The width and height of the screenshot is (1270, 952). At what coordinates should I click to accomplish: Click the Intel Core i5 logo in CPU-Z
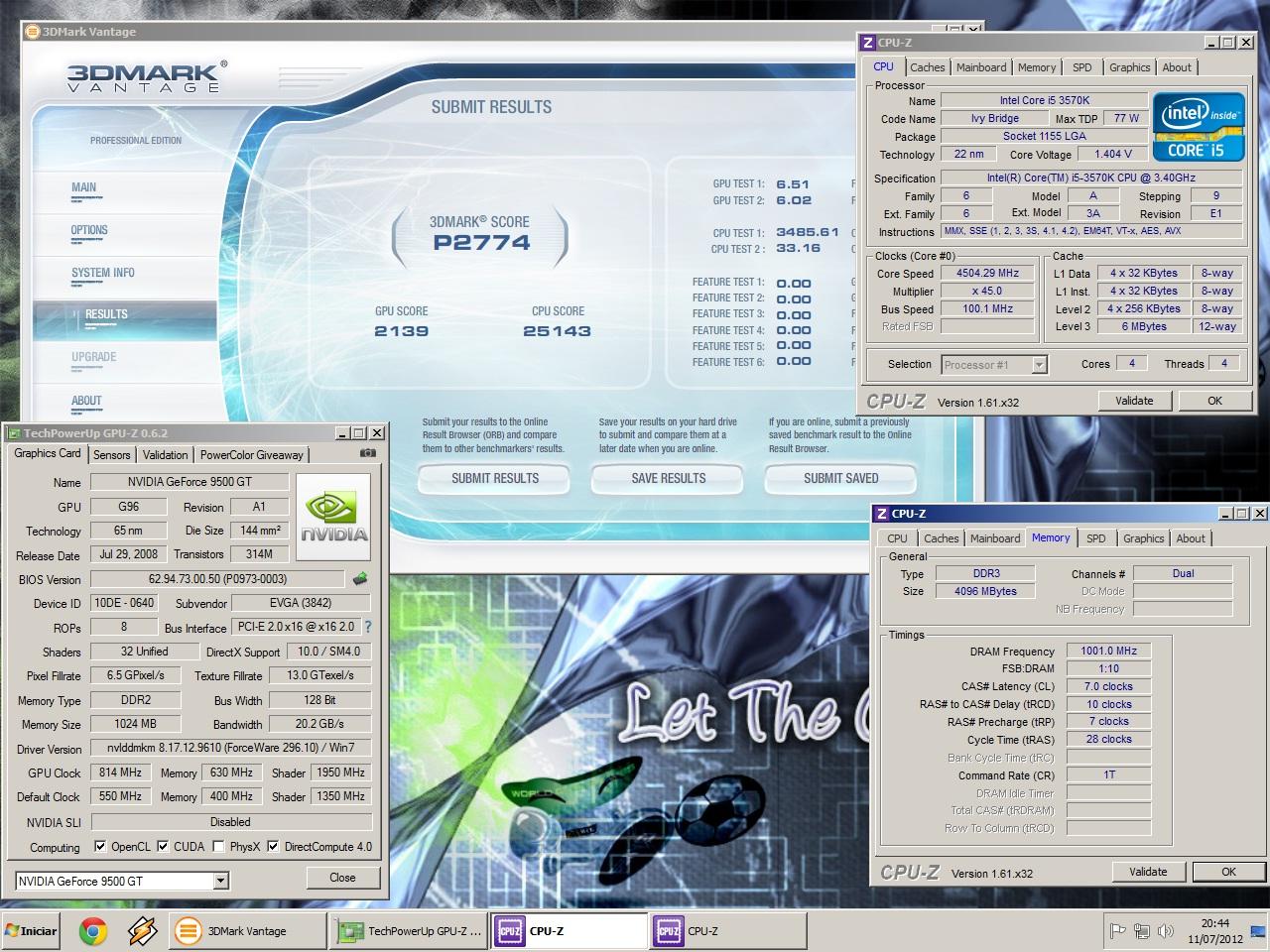(1198, 127)
